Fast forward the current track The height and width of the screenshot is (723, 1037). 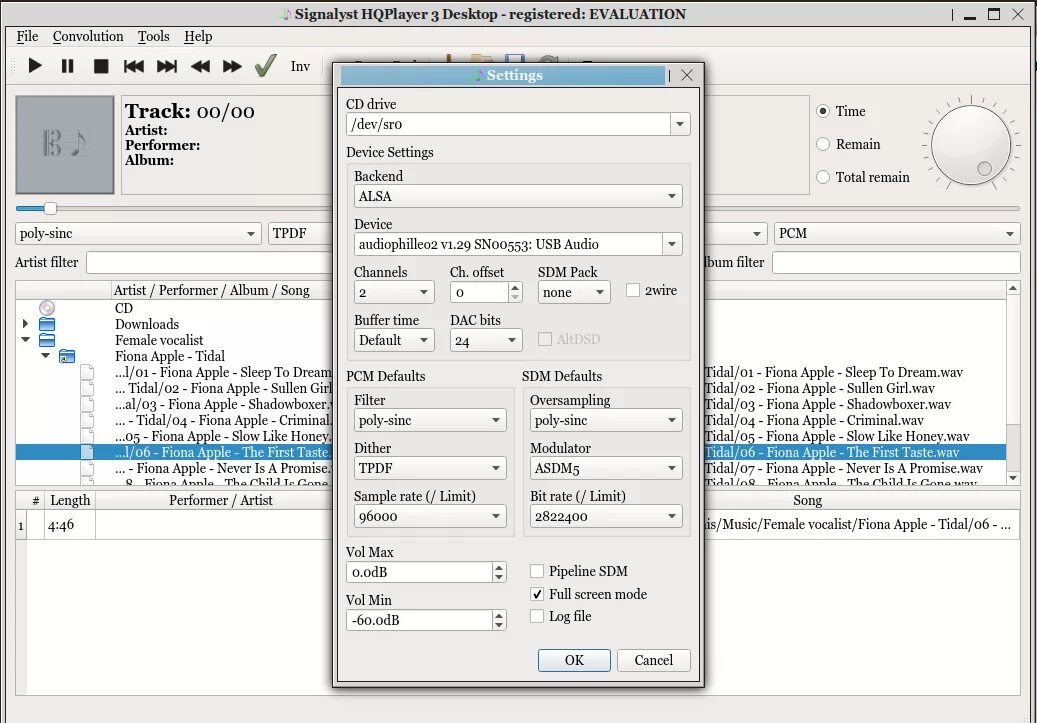(x=232, y=65)
